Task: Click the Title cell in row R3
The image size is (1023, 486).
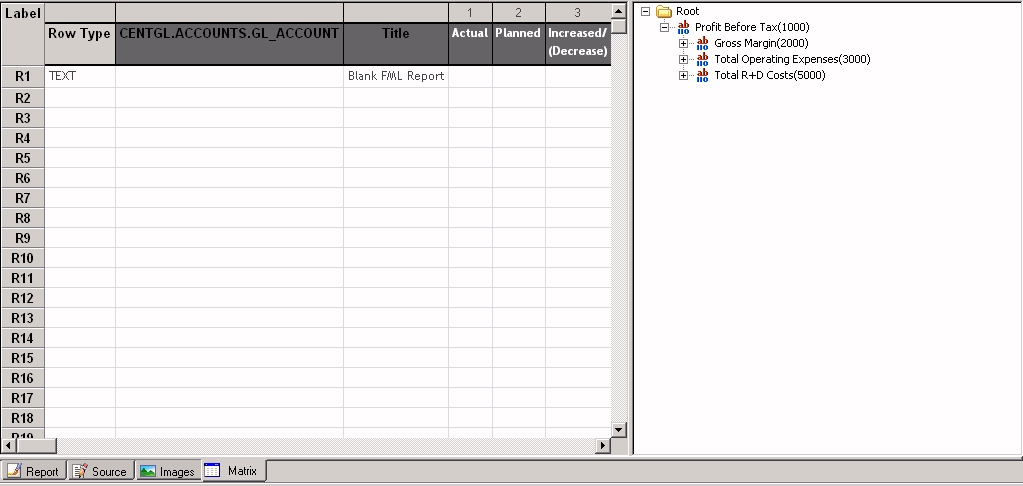Action: pyautogui.click(x=395, y=118)
